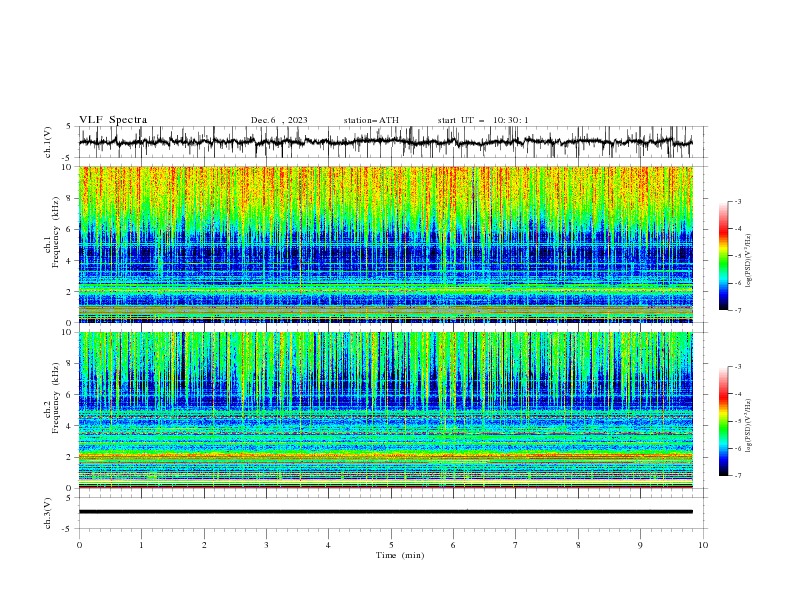Click time axis tick label "6"
This screenshot has width=792, height=612.
point(453,545)
